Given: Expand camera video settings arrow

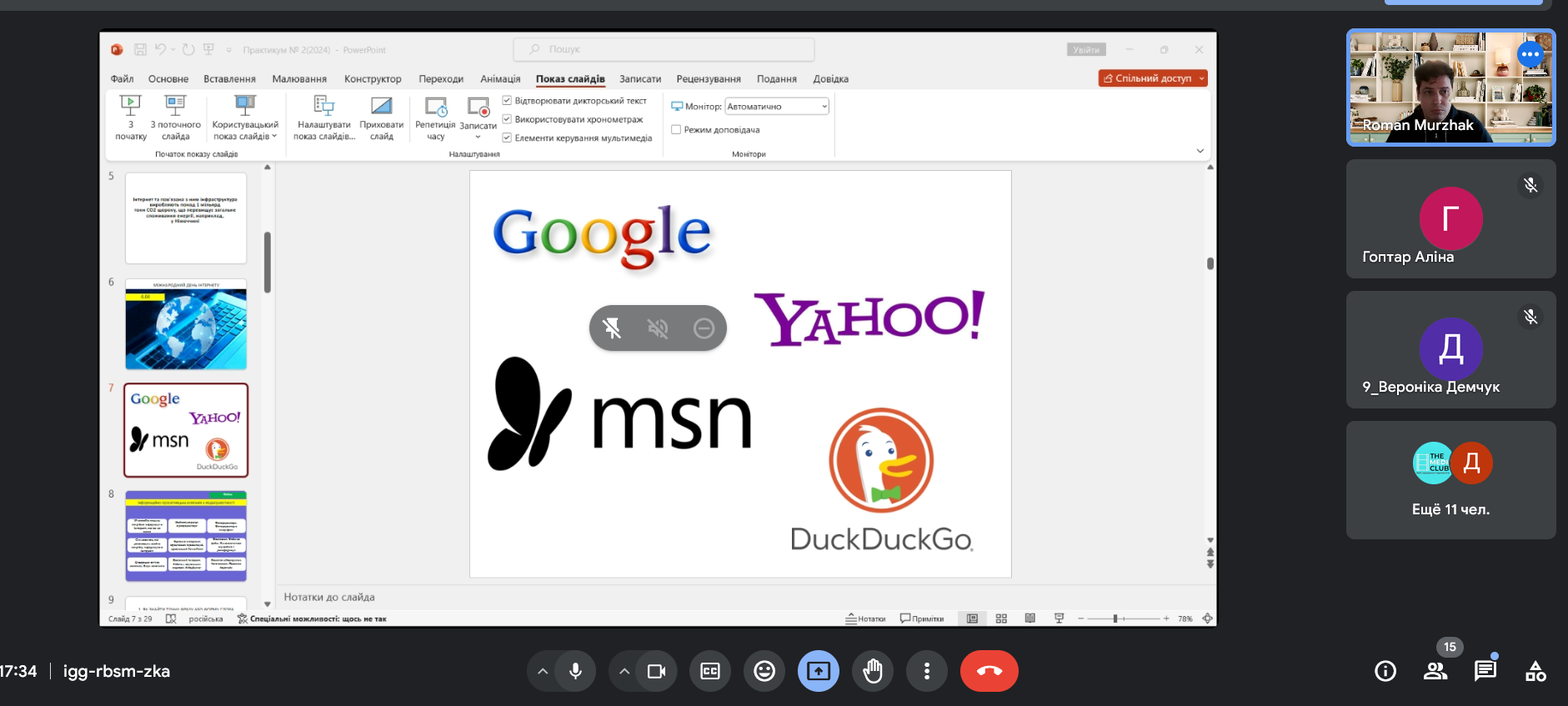Looking at the screenshot, I should point(624,671).
